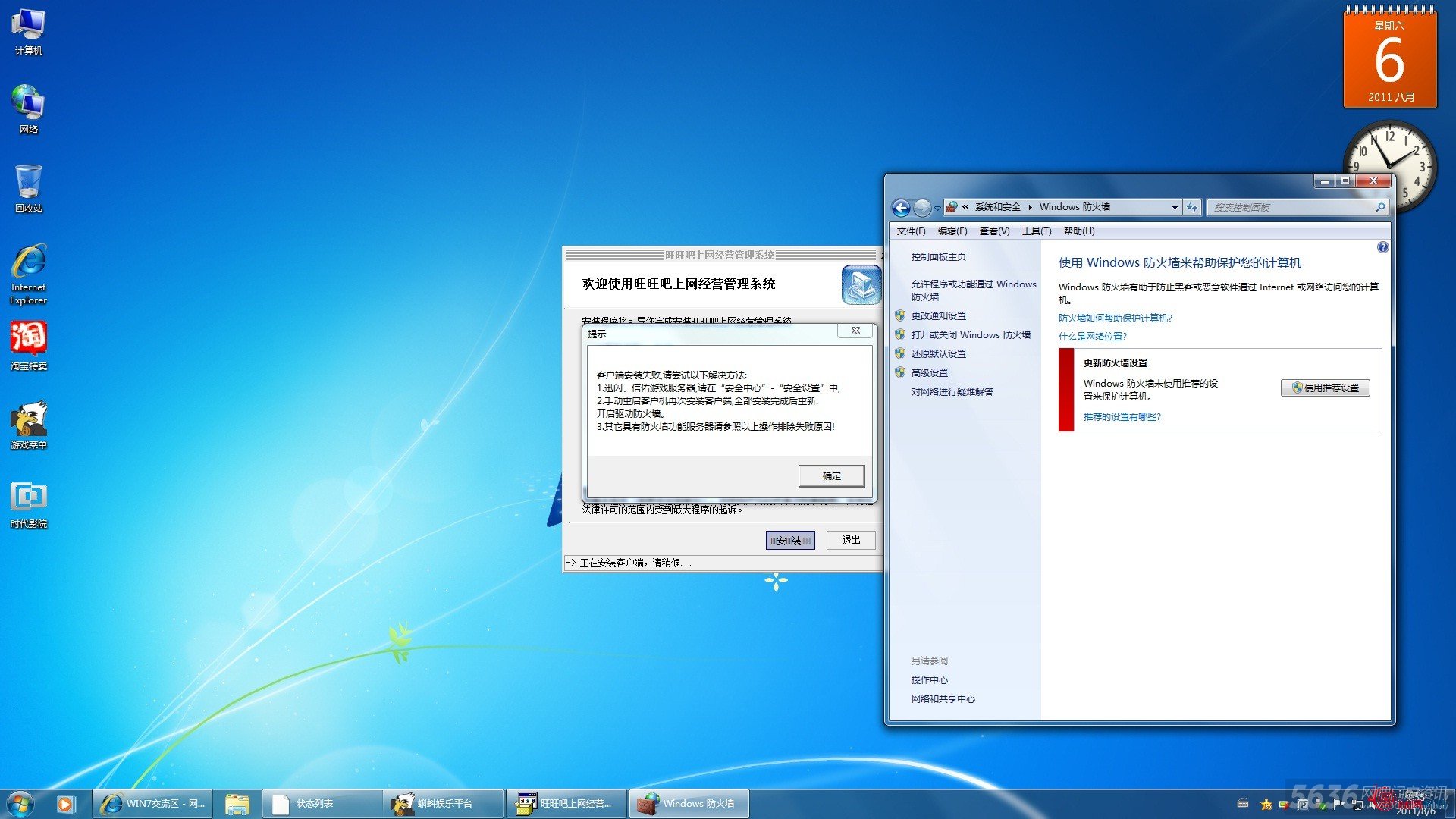Click the star tray icon

point(1266,805)
